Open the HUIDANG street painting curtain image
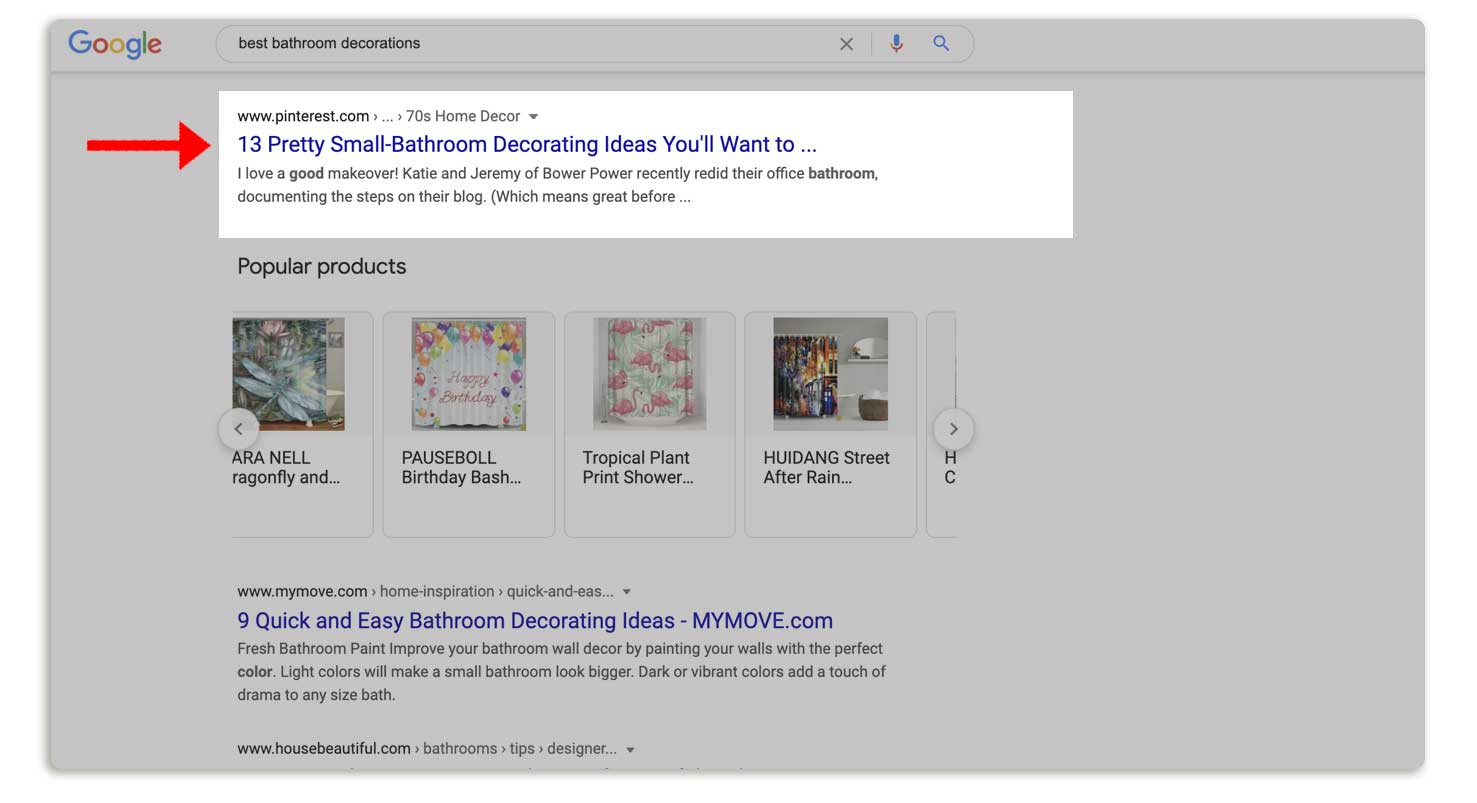Viewport: 1477px width, 803px height. [x=831, y=374]
